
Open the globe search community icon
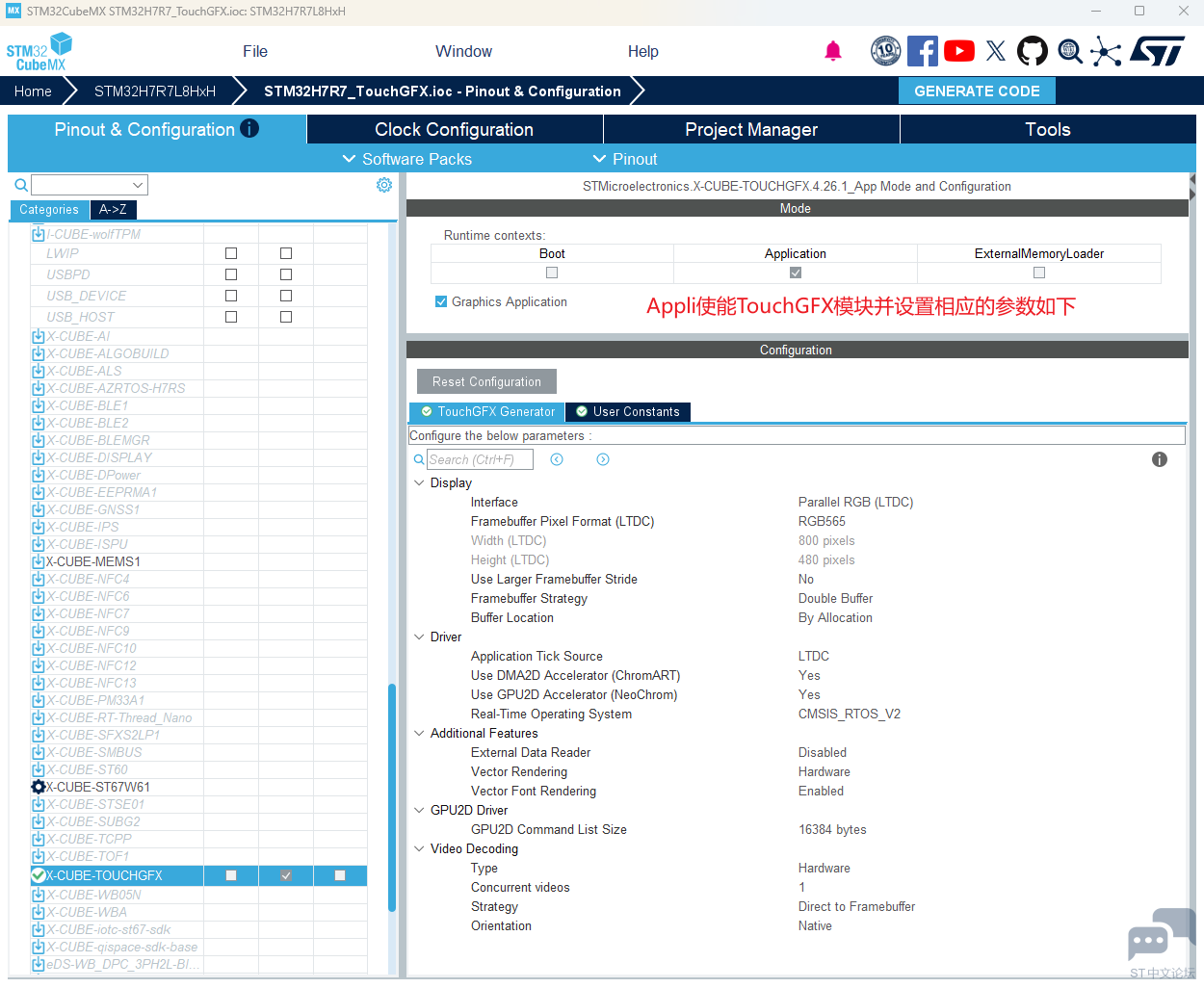[1070, 51]
